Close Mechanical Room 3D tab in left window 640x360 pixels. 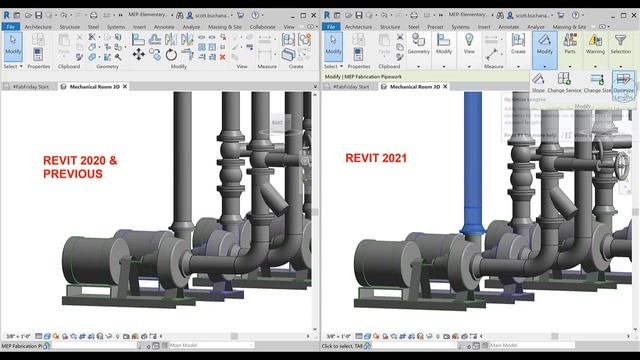click(125, 87)
